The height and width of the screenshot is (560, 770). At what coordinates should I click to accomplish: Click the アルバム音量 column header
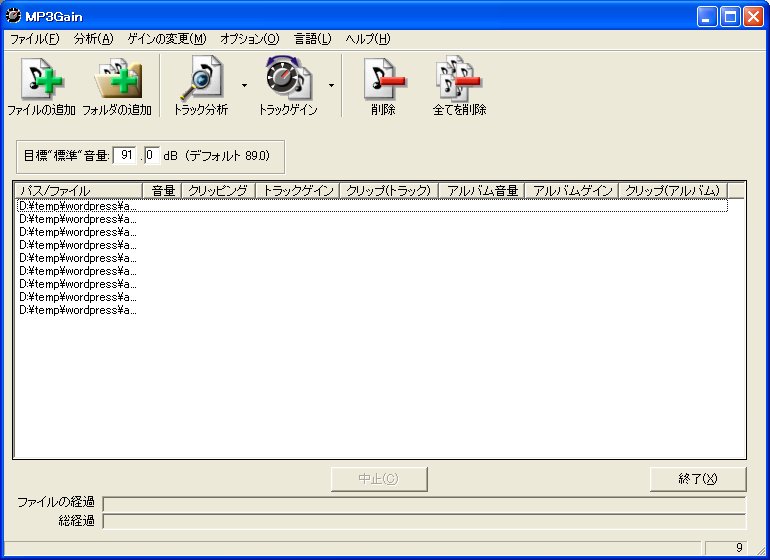[483, 190]
